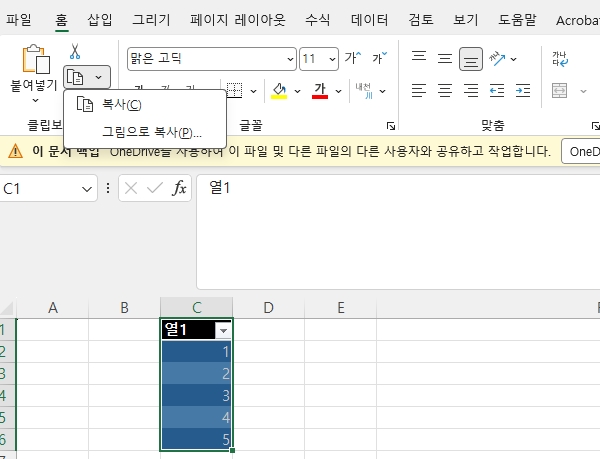The width and height of the screenshot is (600, 459).
Task: Align text right
Action: tap(471, 91)
